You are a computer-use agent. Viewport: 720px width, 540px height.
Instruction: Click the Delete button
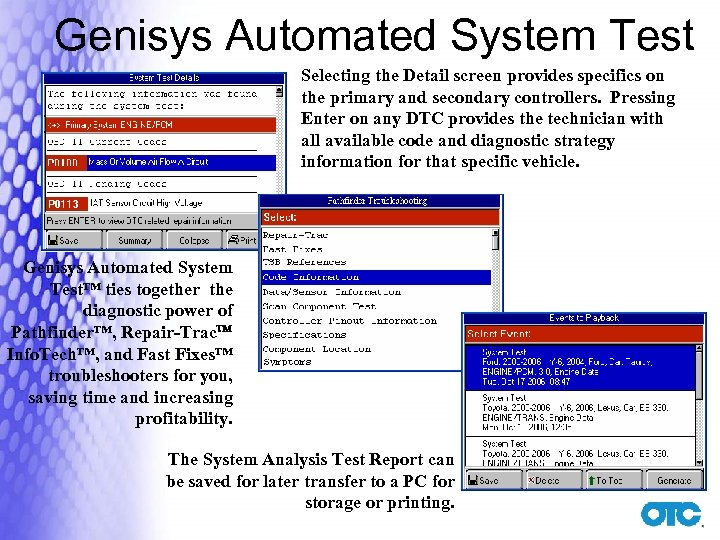pyautogui.click(x=554, y=480)
